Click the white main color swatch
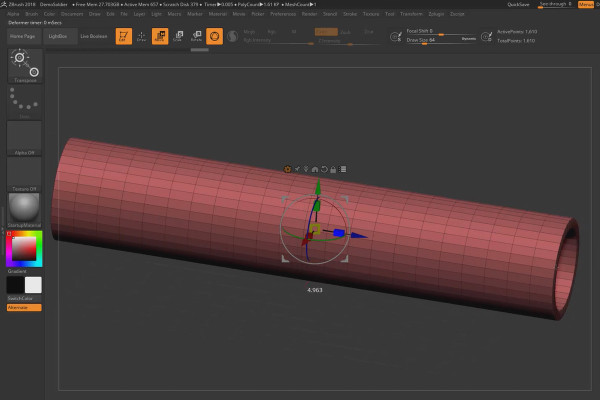The image size is (600, 400). [33, 285]
